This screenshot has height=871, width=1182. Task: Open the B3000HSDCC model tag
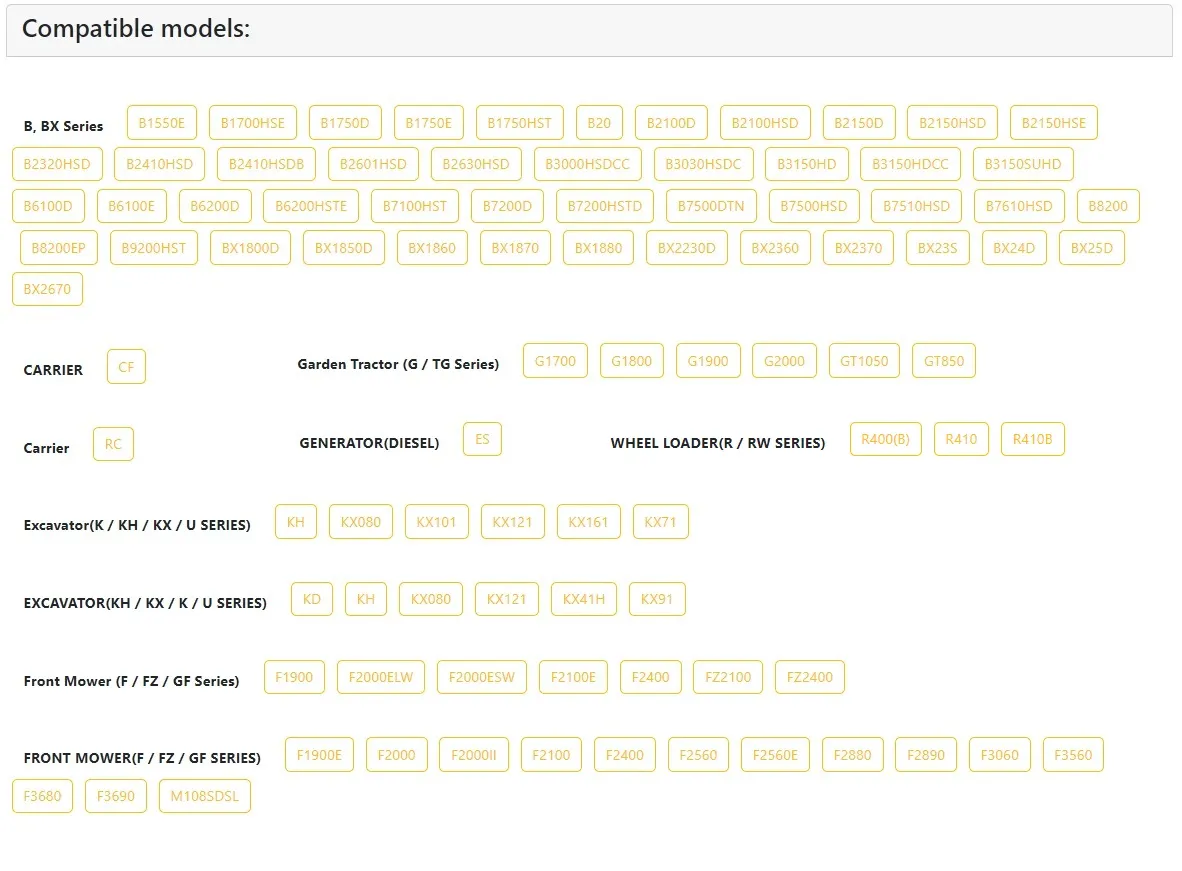(x=587, y=164)
